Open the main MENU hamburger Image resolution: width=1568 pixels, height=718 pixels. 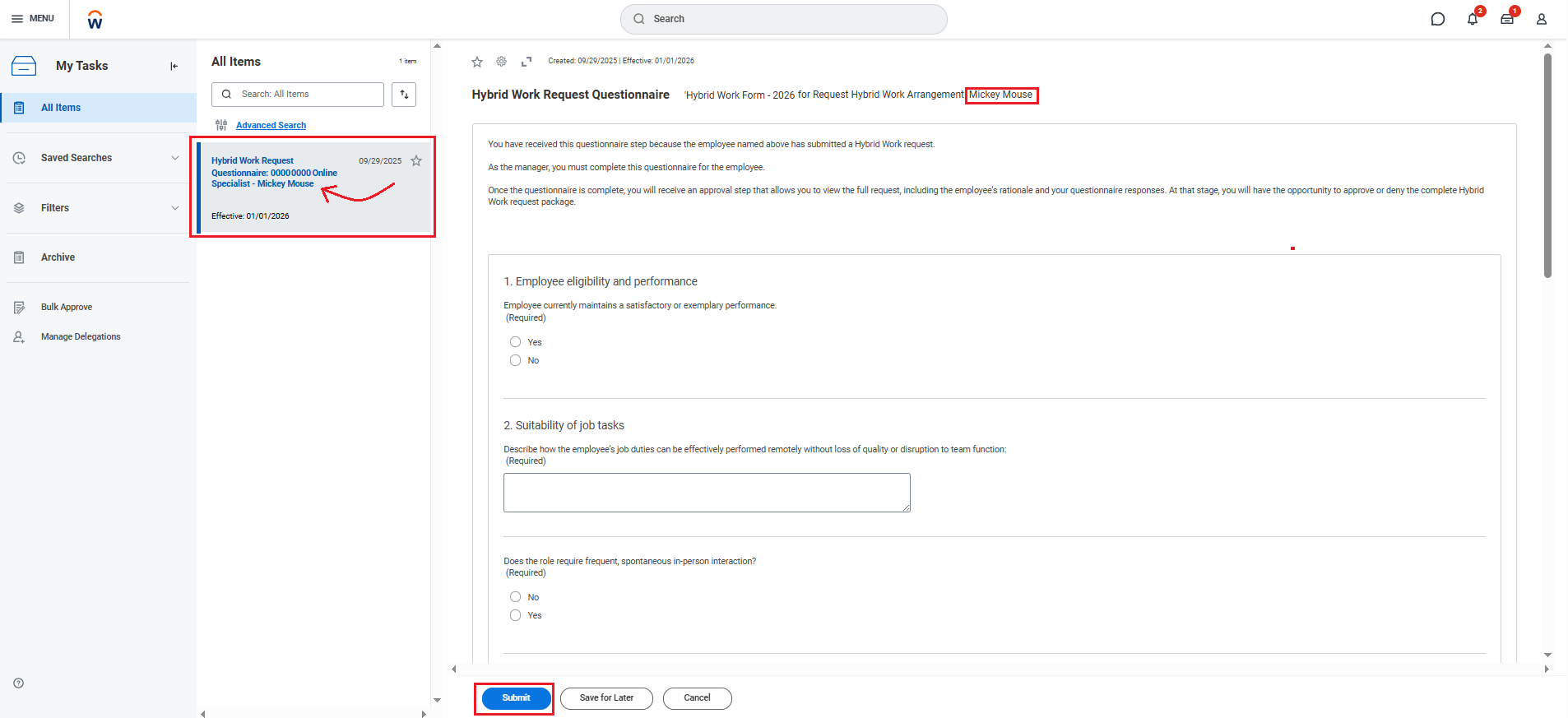pos(33,18)
